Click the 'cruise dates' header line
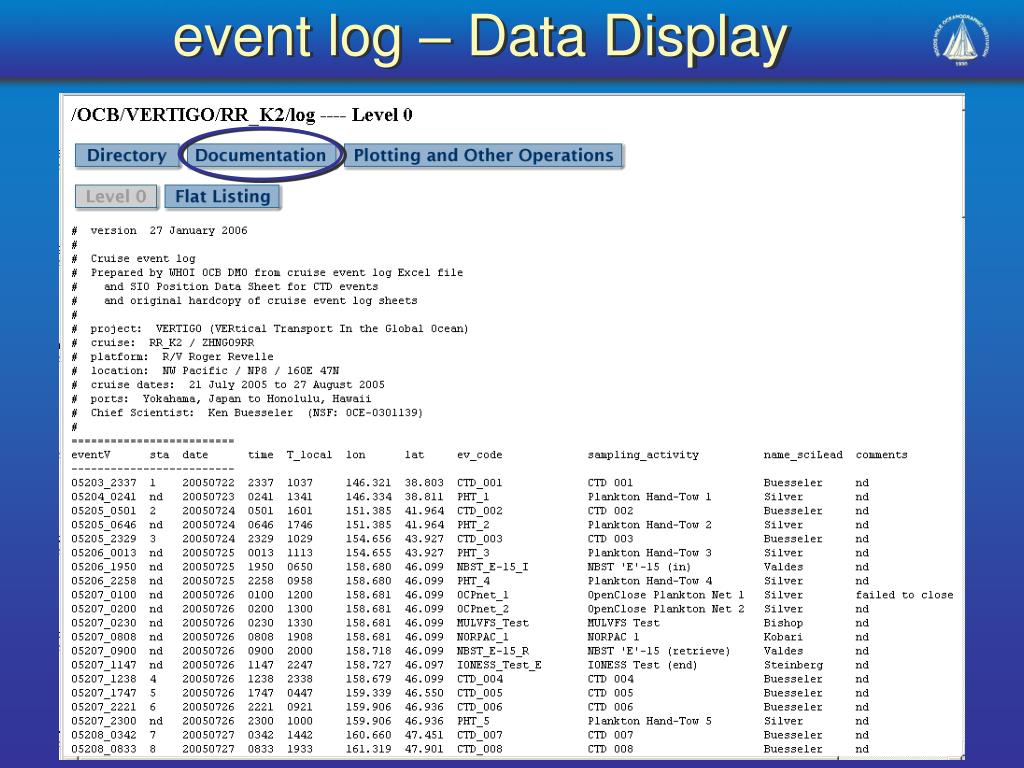 click(228, 385)
